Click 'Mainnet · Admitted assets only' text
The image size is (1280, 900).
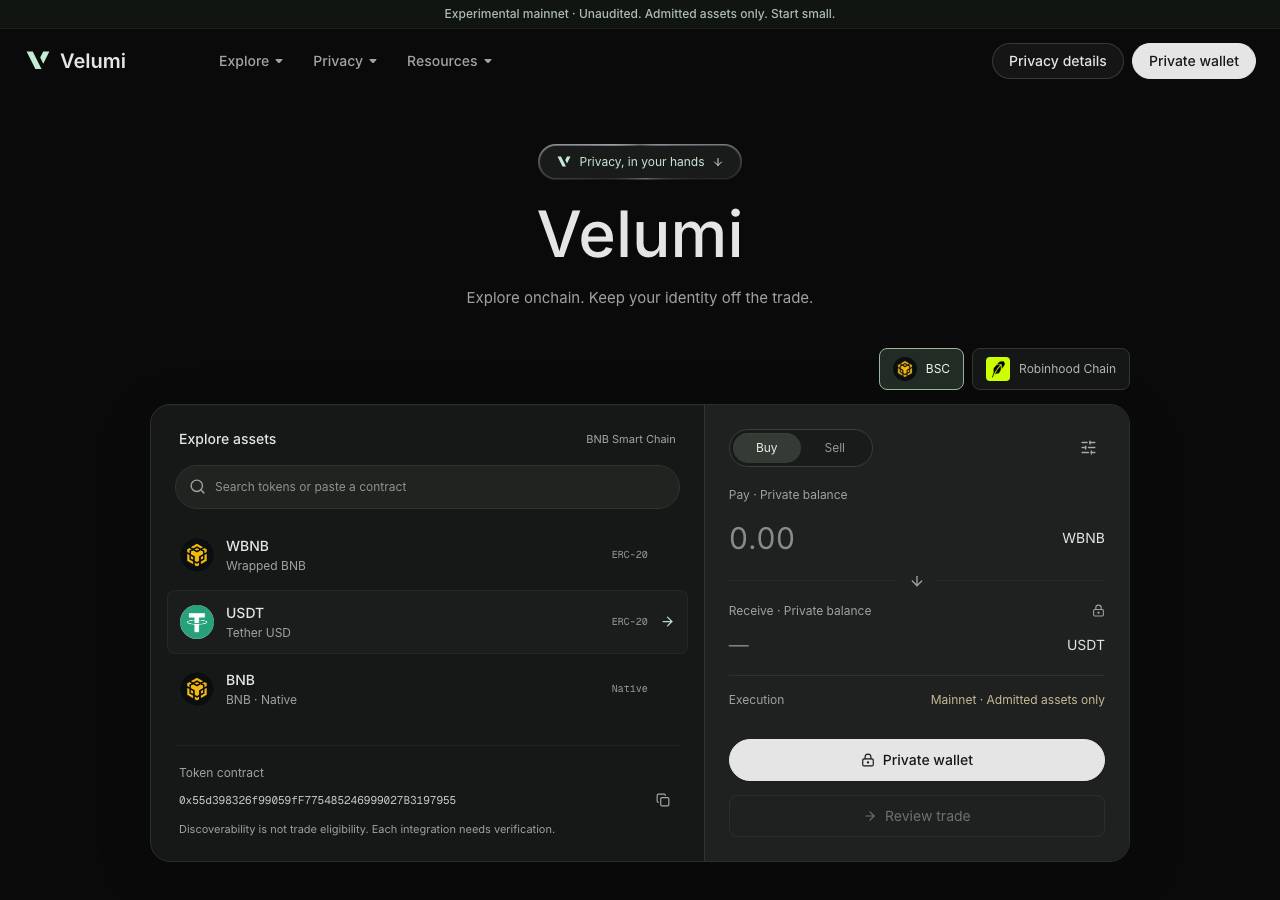tap(1018, 700)
